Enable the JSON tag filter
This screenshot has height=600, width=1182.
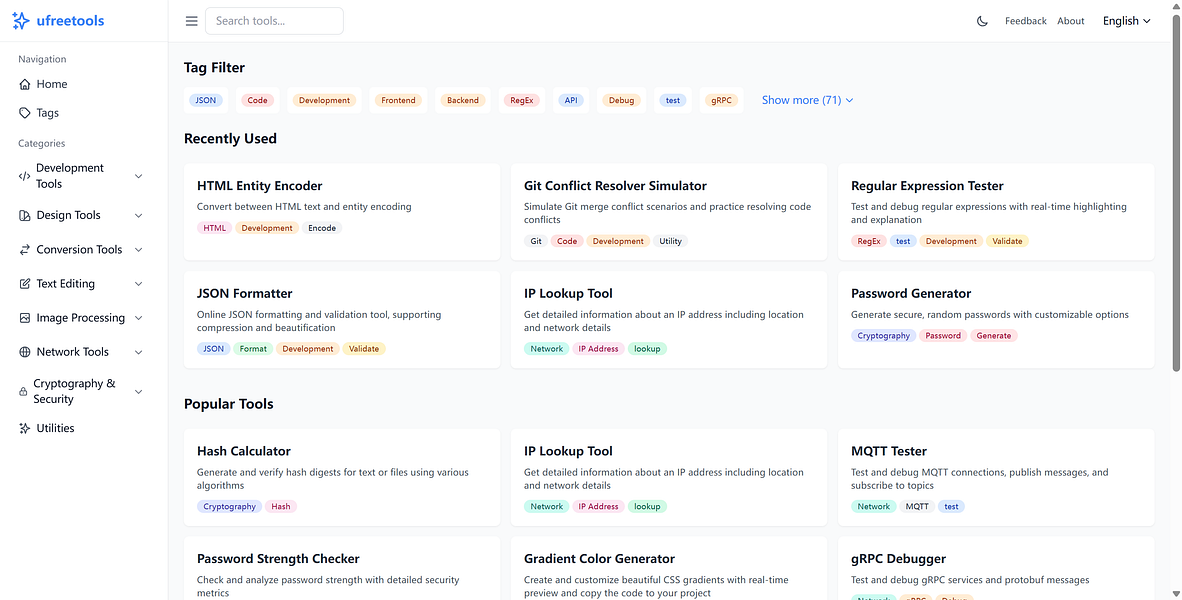click(x=205, y=100)
